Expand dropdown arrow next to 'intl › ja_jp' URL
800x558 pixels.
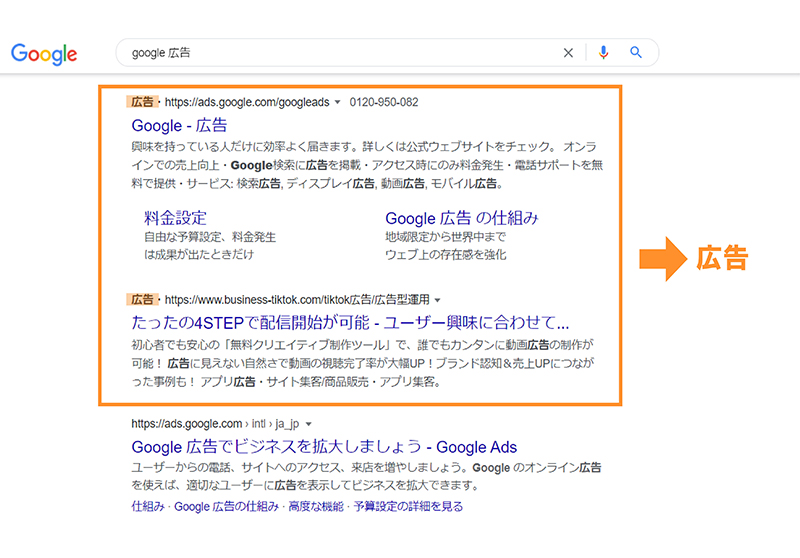308,424
